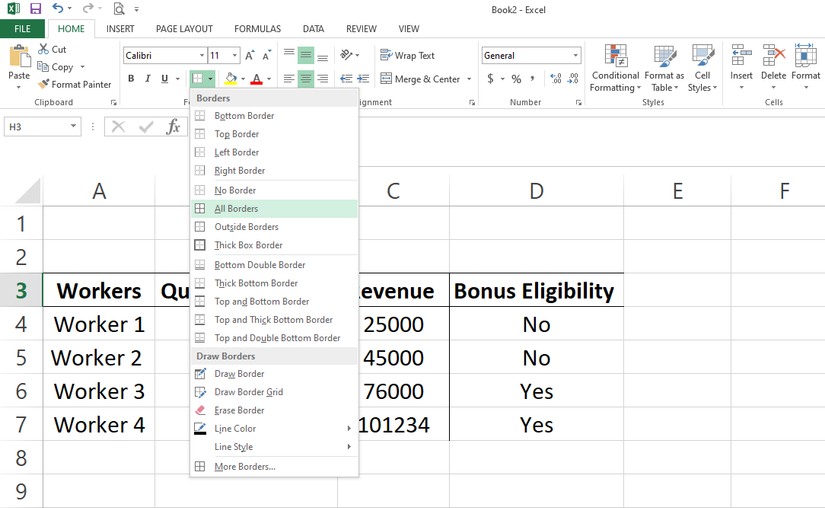
Task: Click Increase Decimal icon
Action: pos(556,79)
